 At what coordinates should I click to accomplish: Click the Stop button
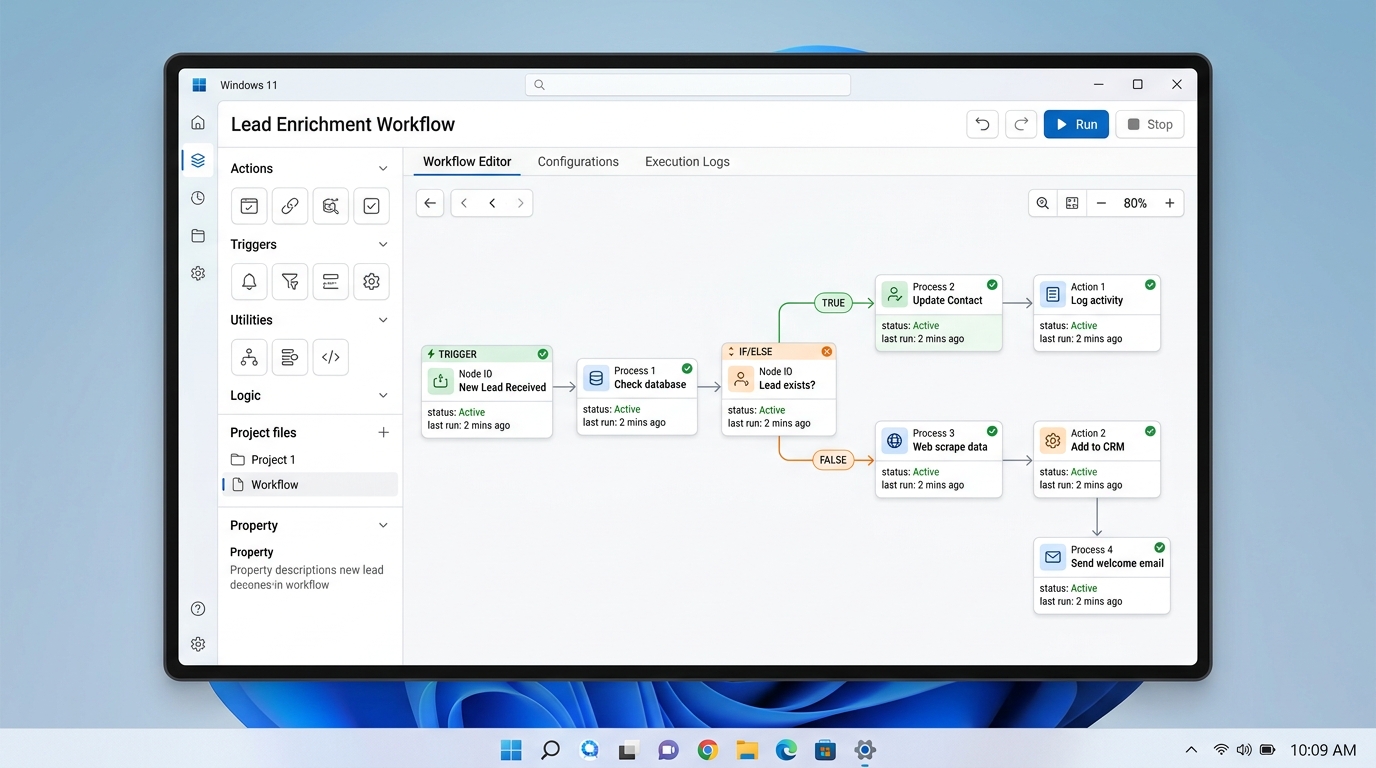click(x=1150, y=124)
